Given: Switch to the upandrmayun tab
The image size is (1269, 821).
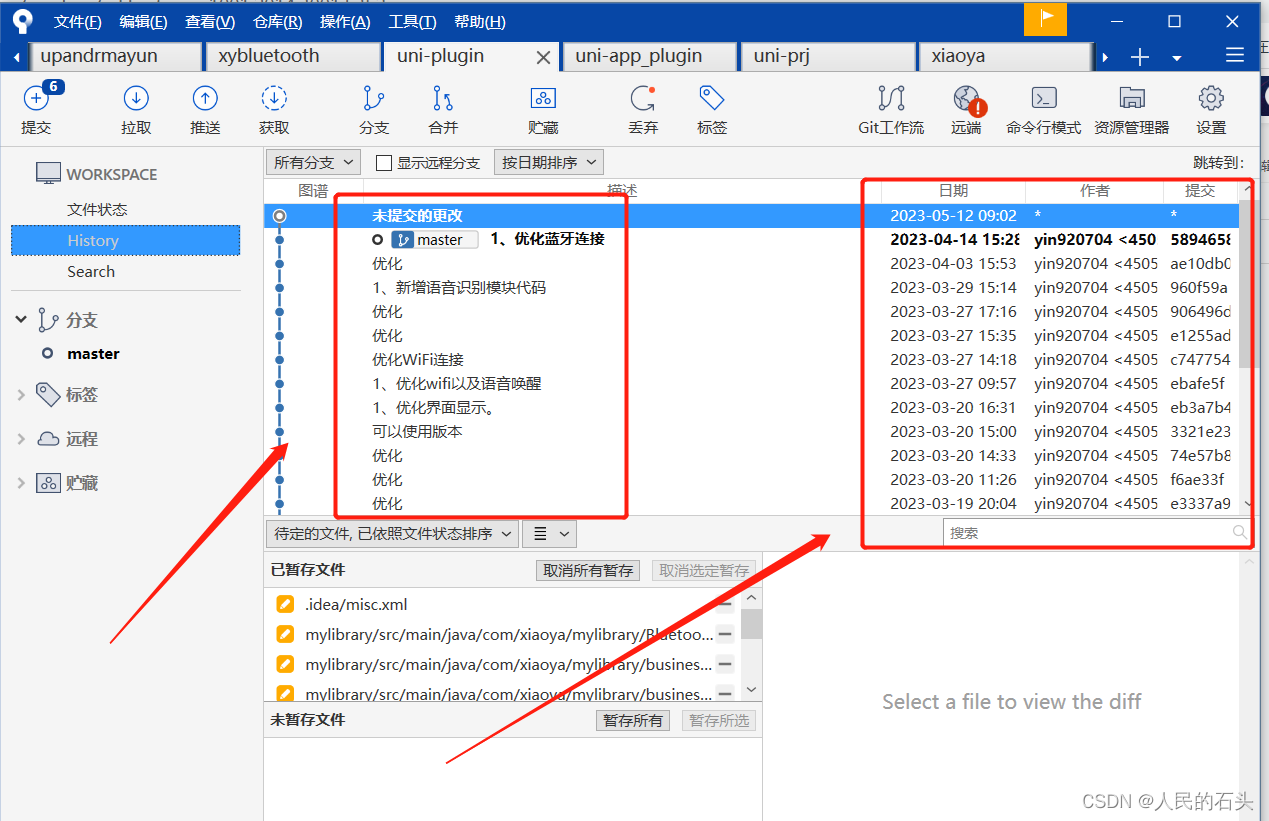Looking at the screenshot, I should click(x=114, y=57).
